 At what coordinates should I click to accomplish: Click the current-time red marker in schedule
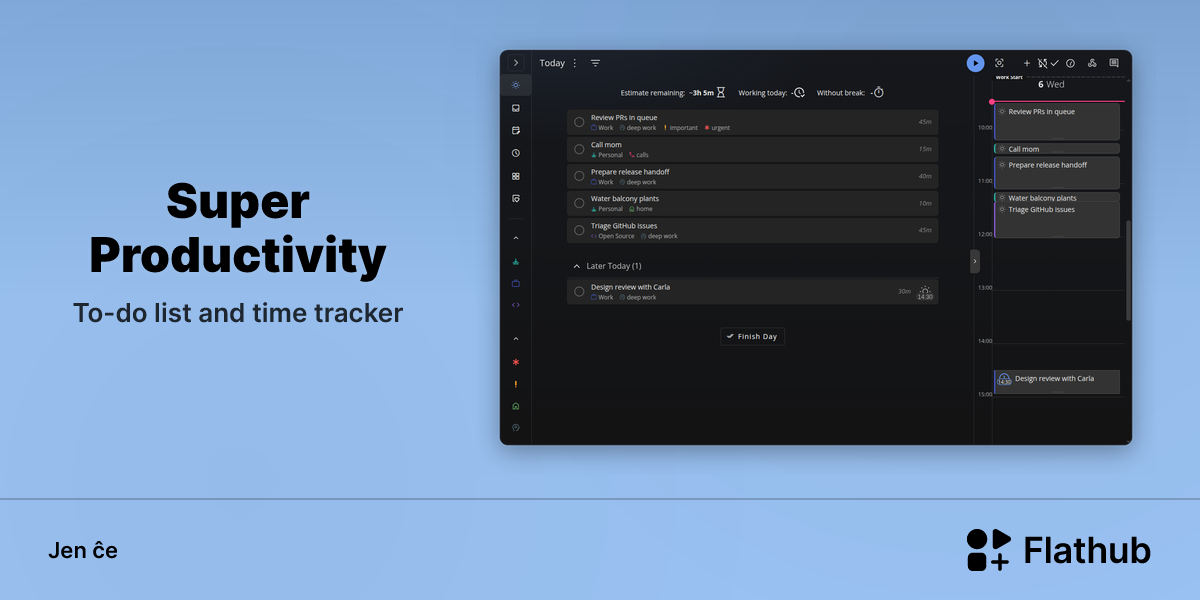pos(992,102)
